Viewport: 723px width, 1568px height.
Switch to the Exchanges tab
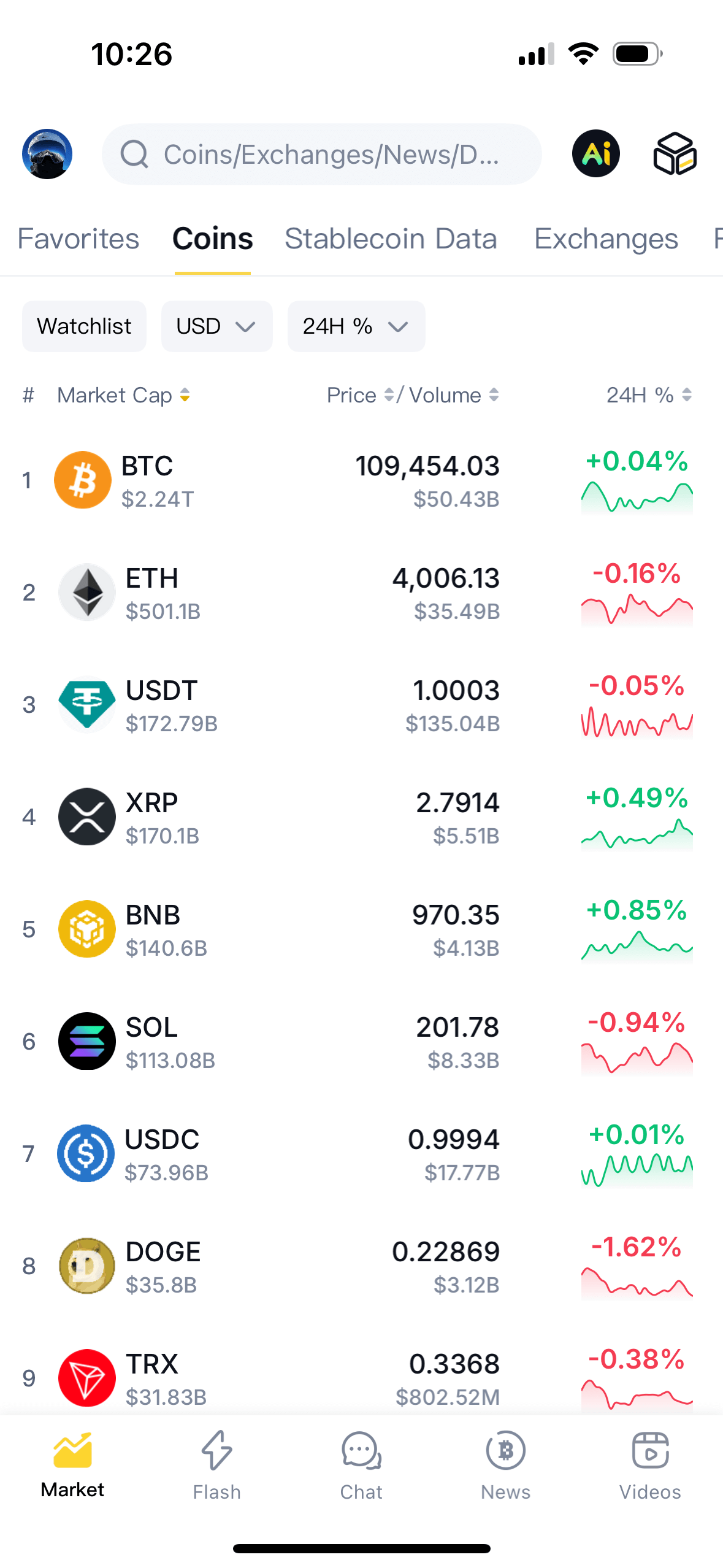606,239
